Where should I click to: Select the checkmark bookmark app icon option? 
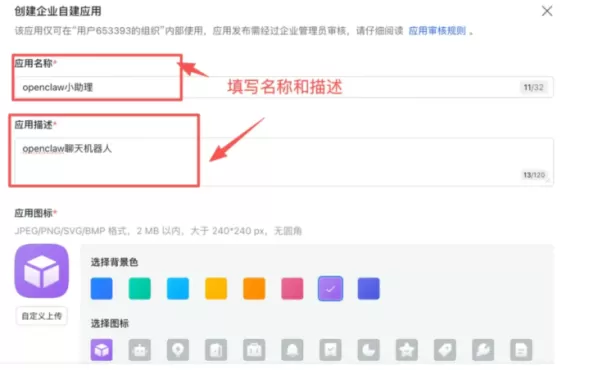click(x=331, y=350)
